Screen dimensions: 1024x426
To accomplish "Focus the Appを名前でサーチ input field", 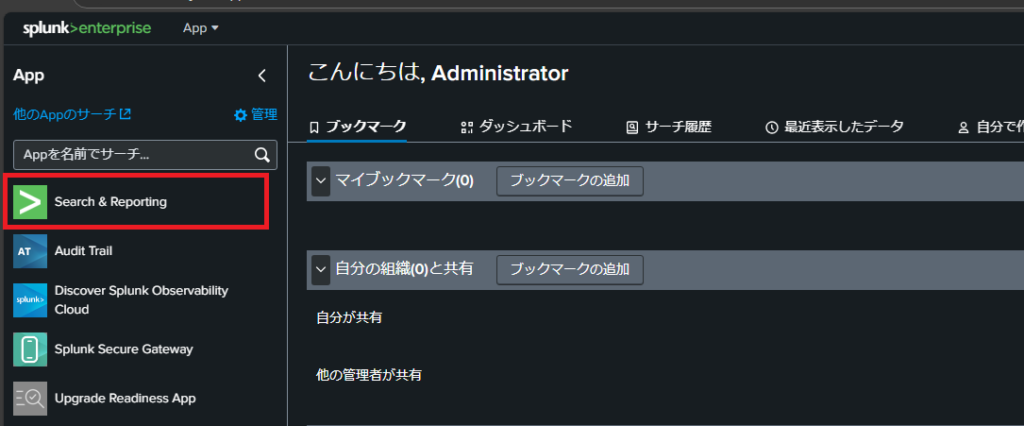I will pyautogui.click(x=130, y=155).
